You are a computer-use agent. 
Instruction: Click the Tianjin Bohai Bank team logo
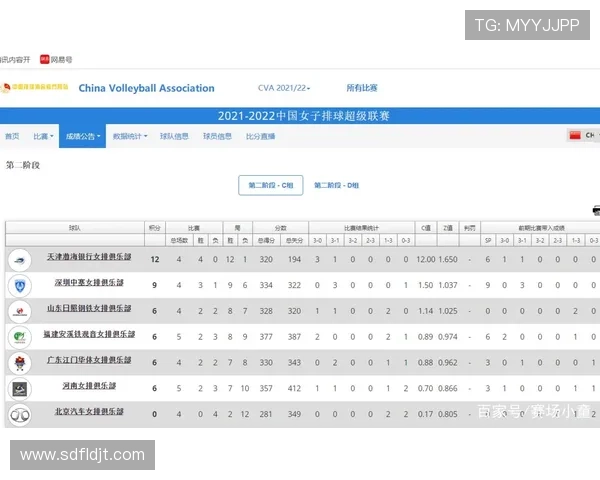(x=18, y=259)
